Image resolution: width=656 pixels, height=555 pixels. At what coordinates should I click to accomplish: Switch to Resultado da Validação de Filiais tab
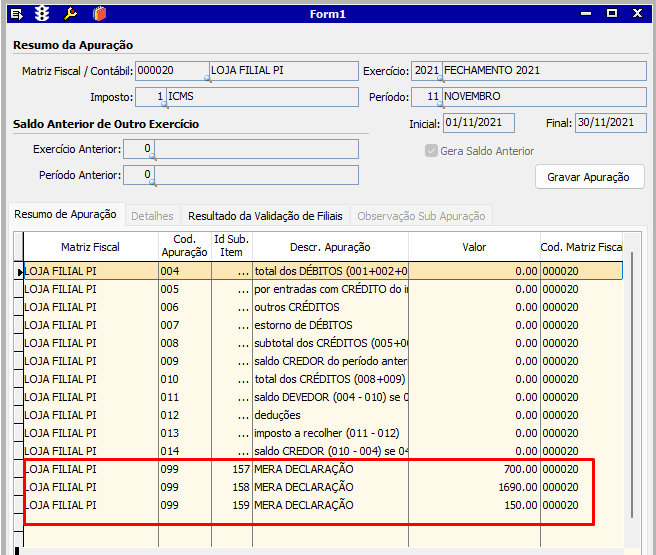[x=265, y=215]
